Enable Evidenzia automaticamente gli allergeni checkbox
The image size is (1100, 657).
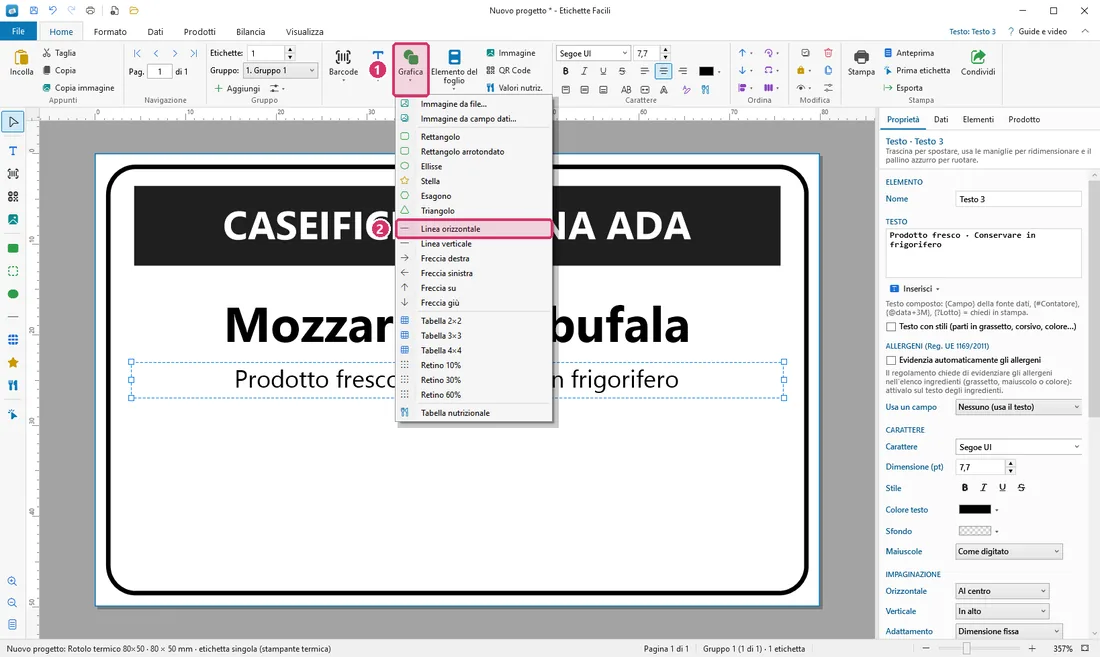click(x=891, y=360)
